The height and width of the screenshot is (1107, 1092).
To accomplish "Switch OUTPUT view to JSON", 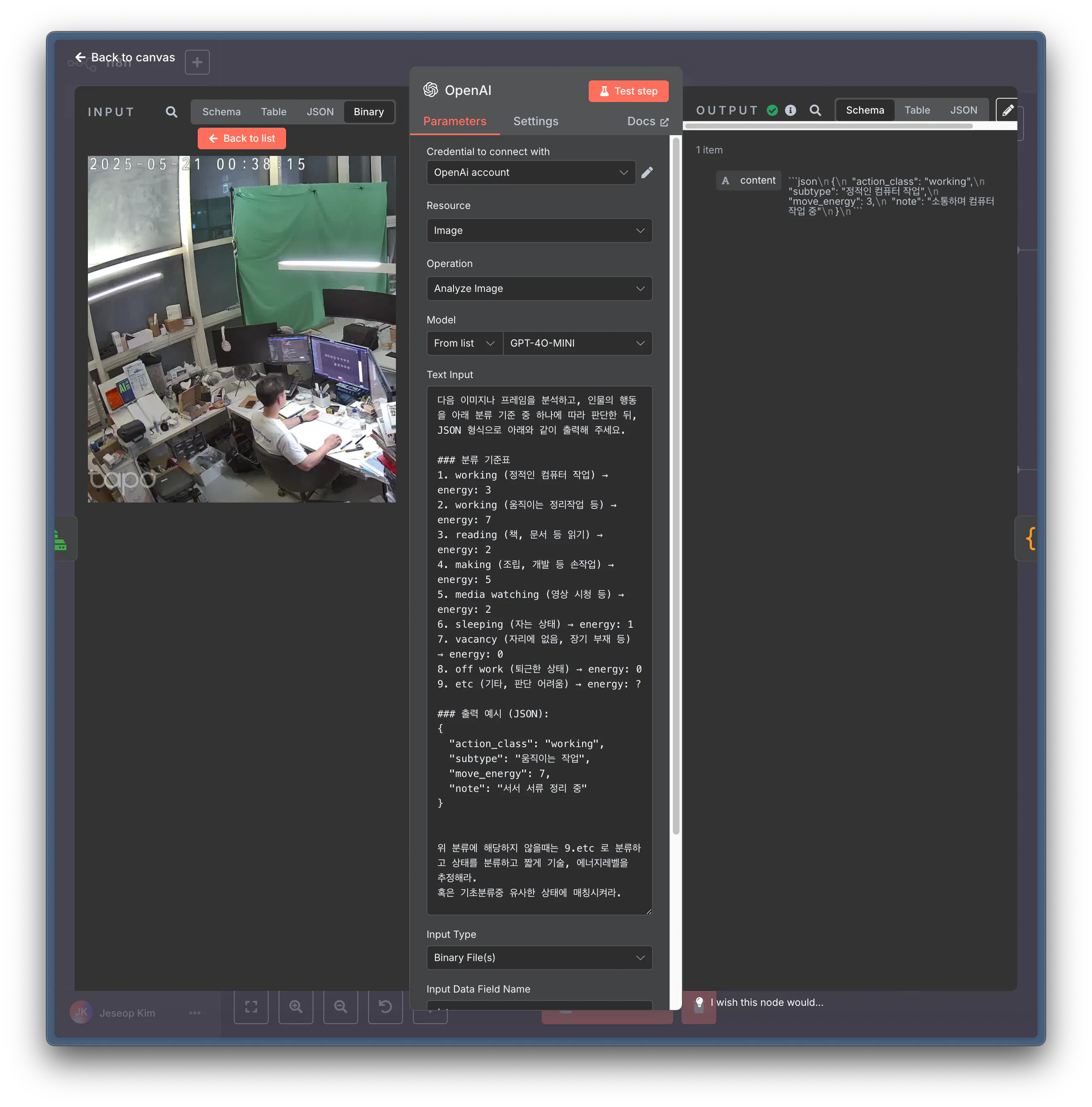I will click(963, 110).
